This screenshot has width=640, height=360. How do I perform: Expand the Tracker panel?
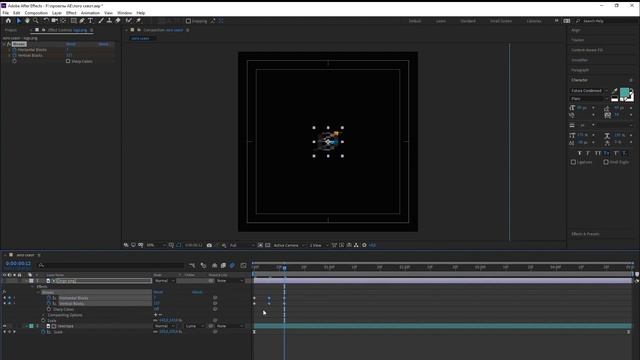click(578, 40)
